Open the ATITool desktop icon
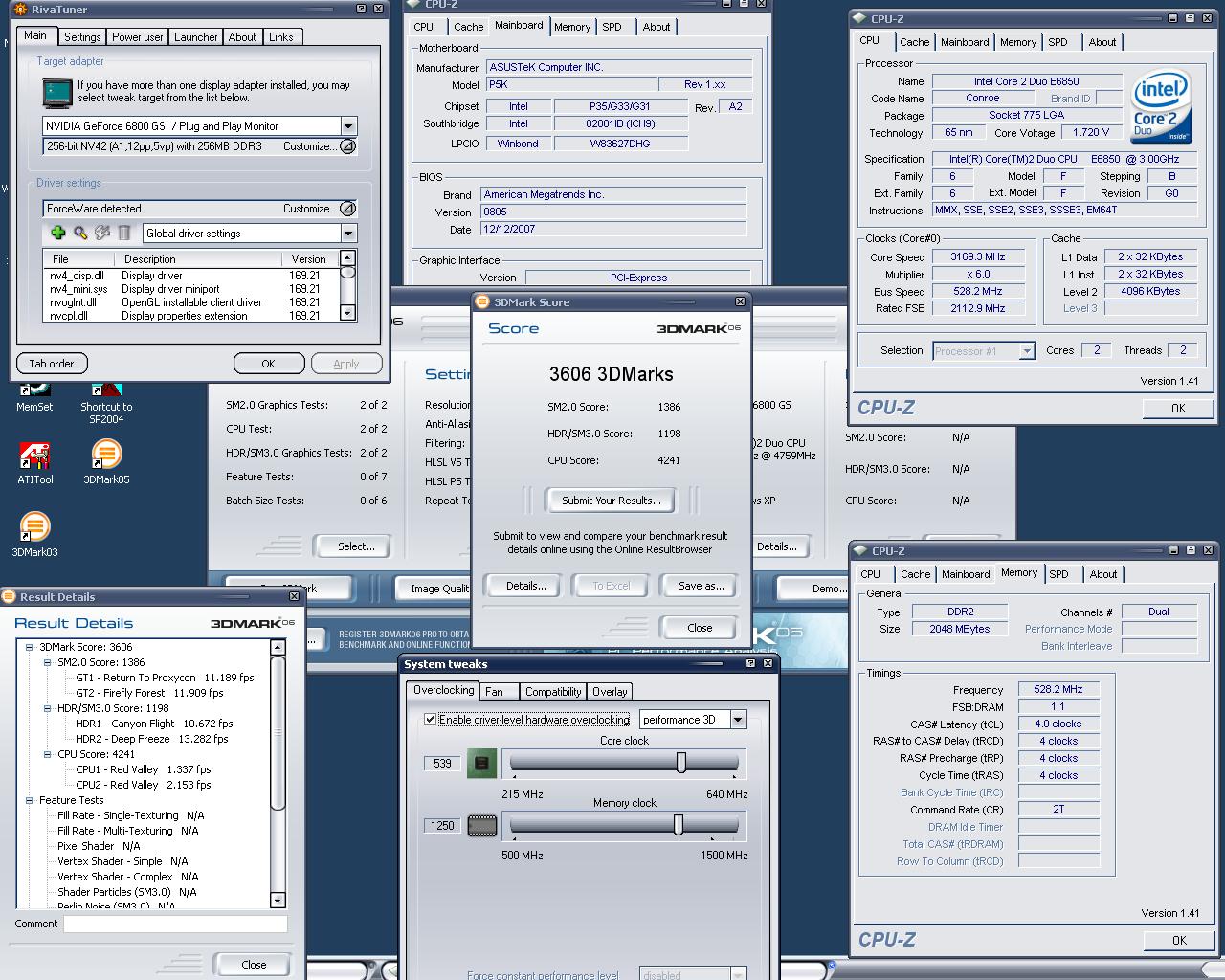 (34, 463)
